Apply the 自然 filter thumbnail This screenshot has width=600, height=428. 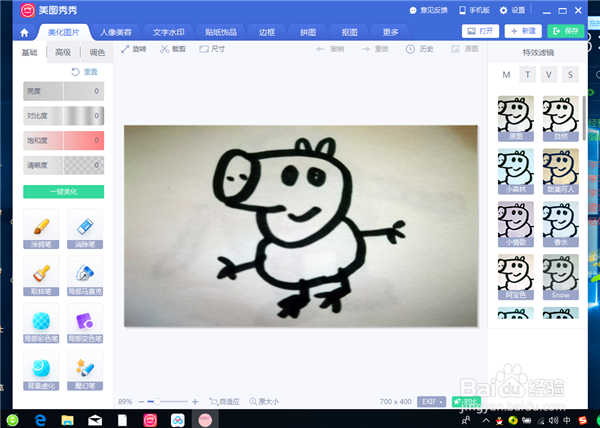coord(561,119)
